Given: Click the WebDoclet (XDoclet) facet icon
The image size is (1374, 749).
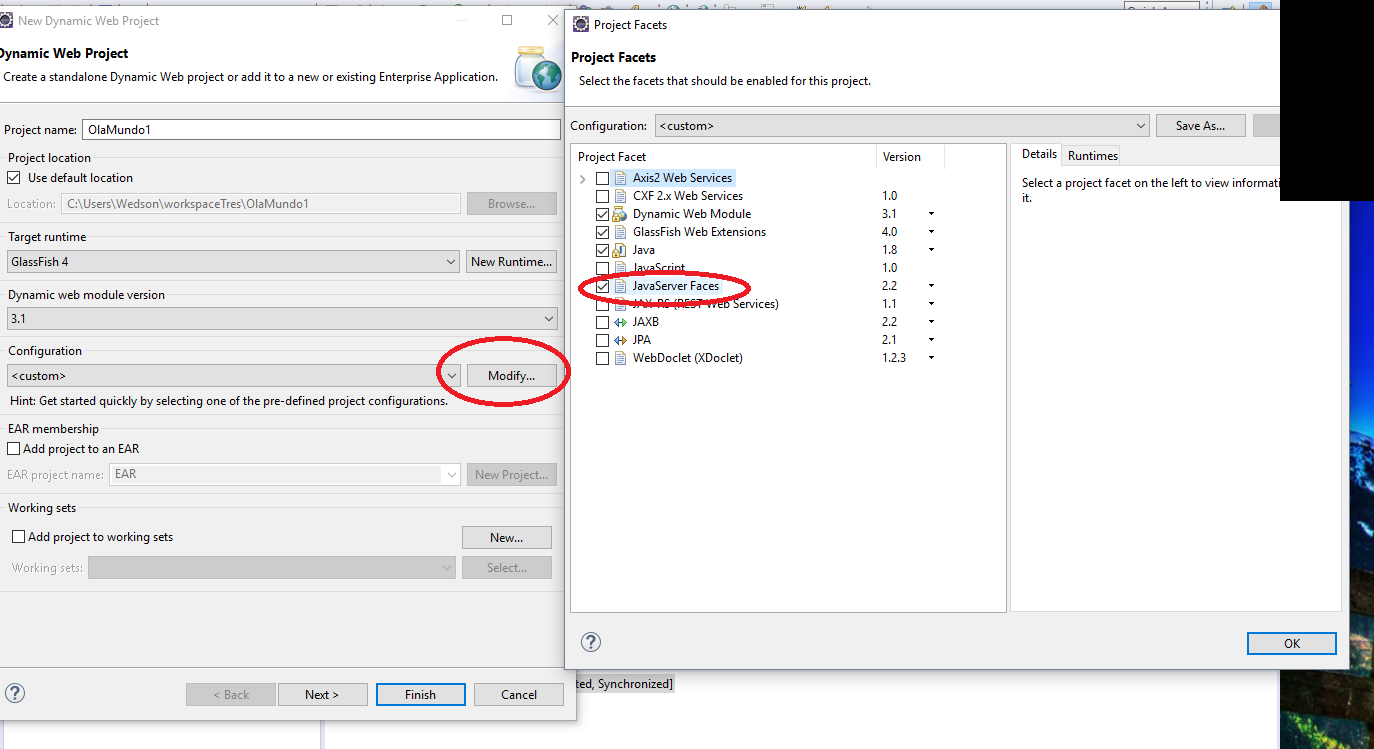Looking at the screenshot, I should pyautogui.click(x=620, y=358).
